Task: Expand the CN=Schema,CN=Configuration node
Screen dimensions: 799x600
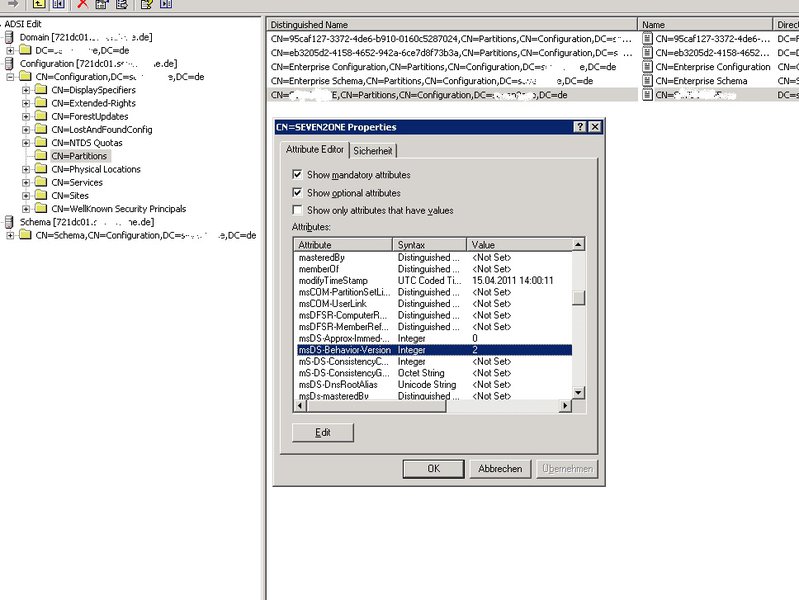Action: pyautogui.click(x=10, y=236)
